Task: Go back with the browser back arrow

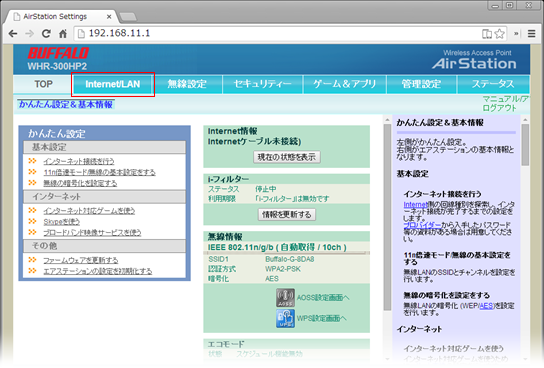Action: point(13,34)
